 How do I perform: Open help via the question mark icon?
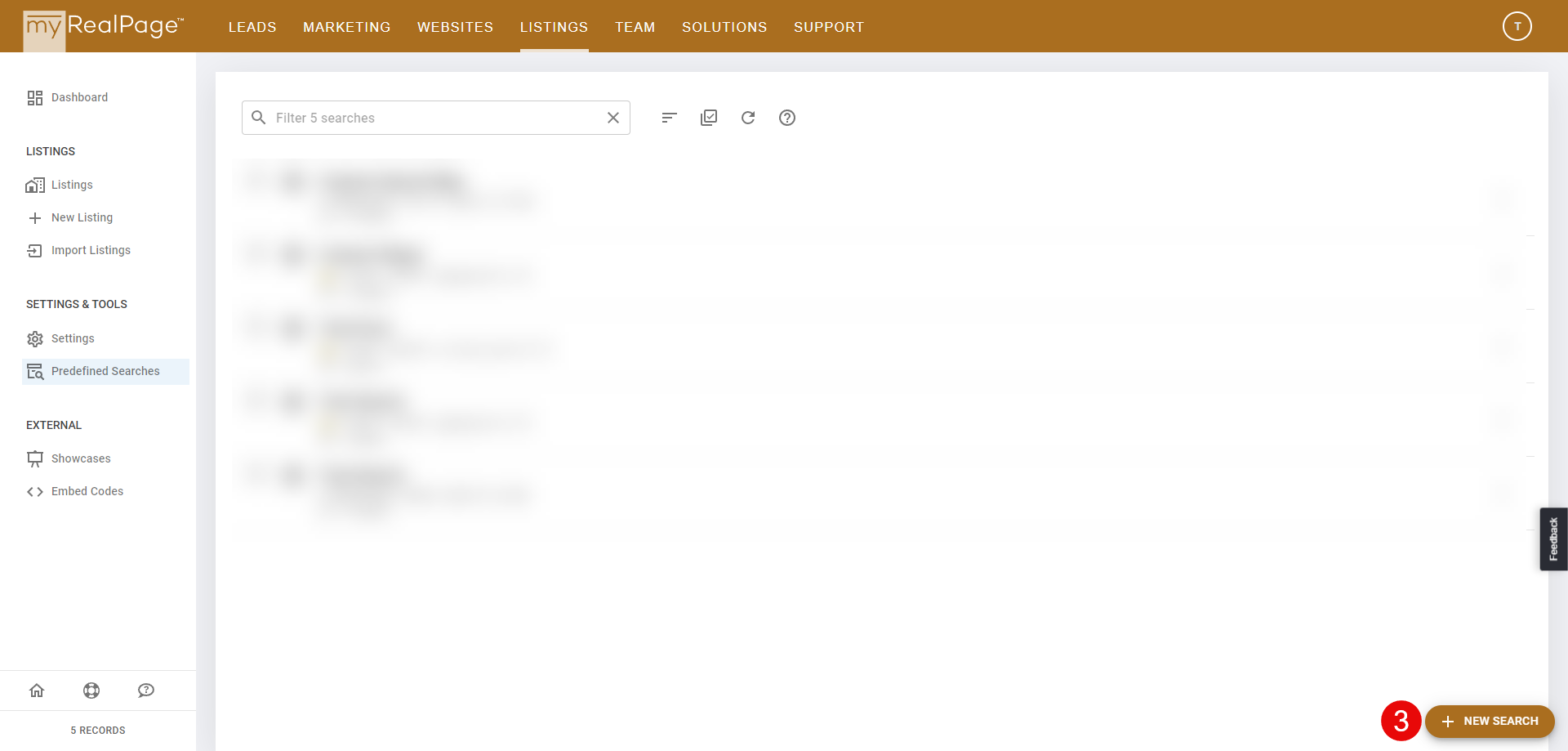tap(786, 118)
